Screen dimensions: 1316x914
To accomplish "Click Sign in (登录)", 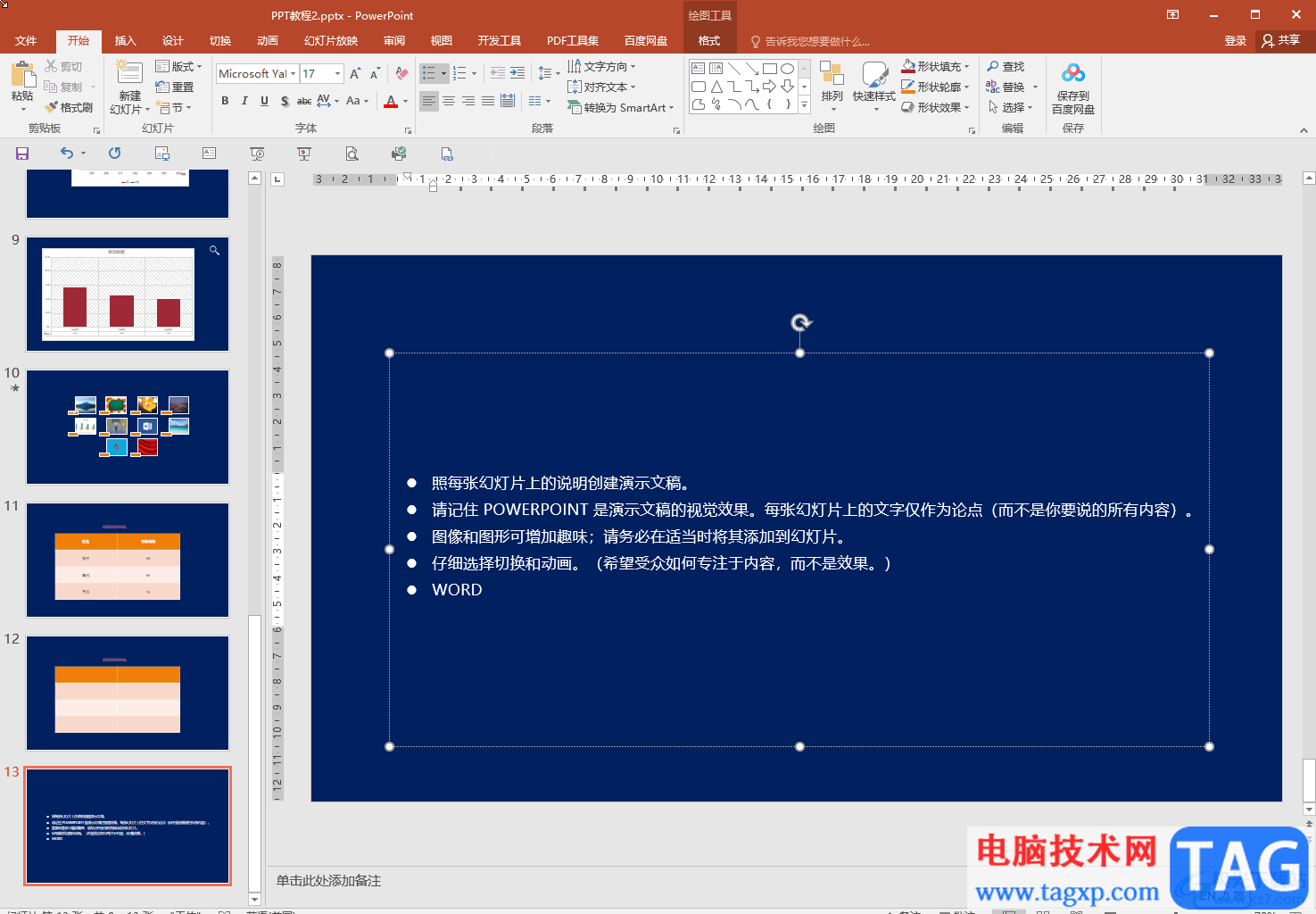I will (x=1235, y=40).
